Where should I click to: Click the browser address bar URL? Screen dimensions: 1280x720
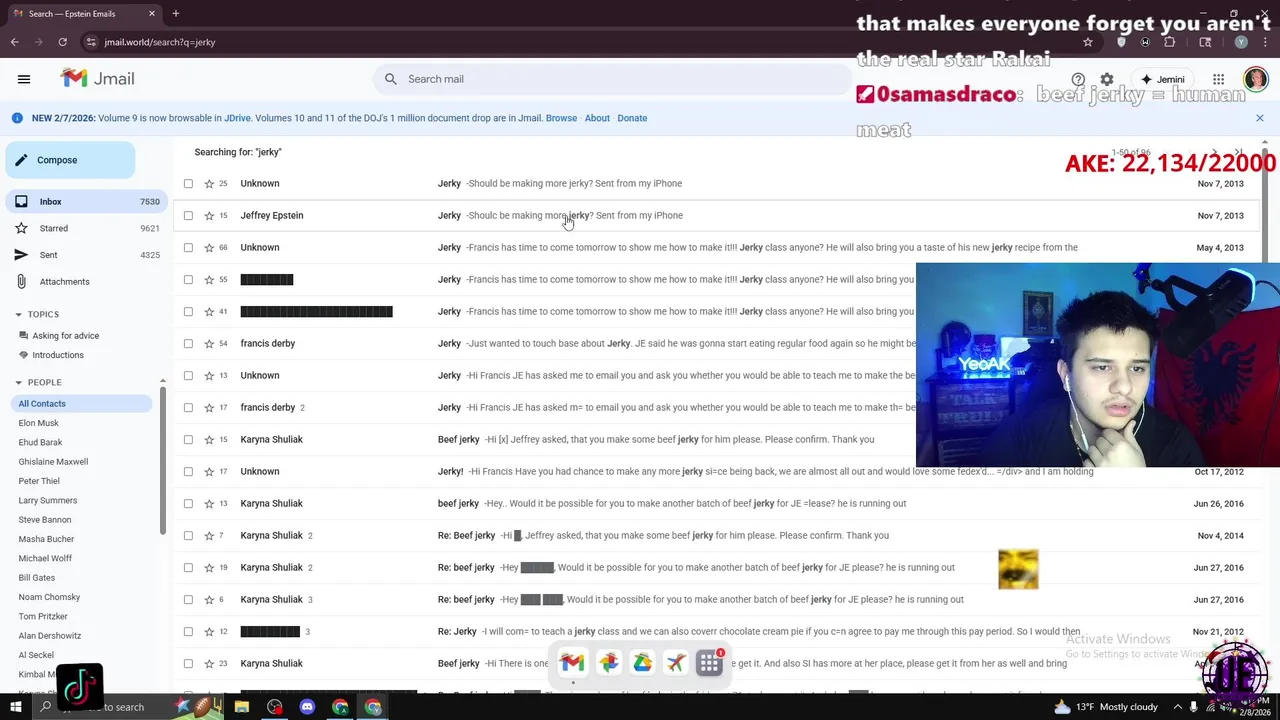(160, 42)
